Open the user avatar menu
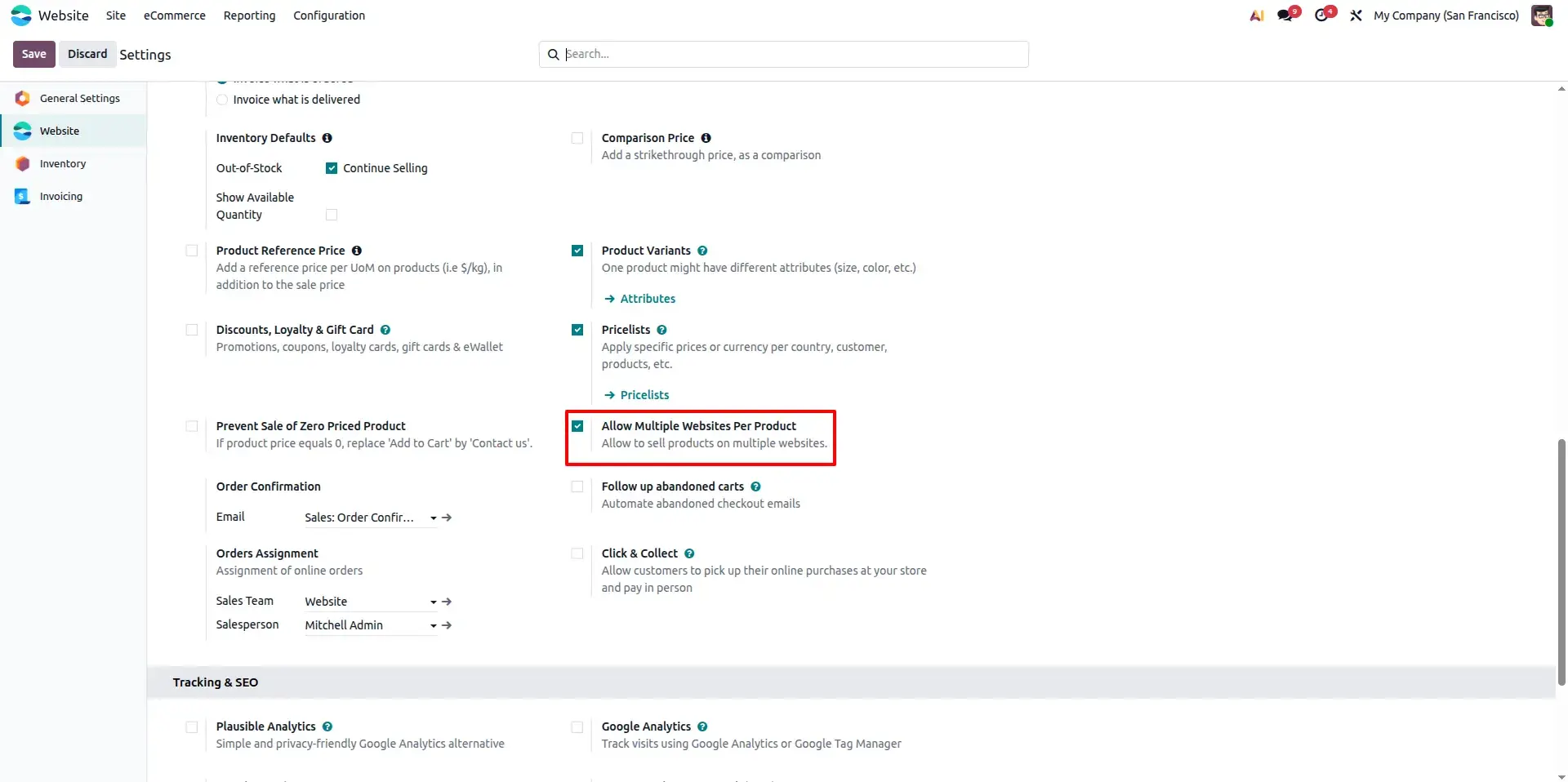Image resolution: width=1568 pixels, height=782 pixels. [1541, 16]
